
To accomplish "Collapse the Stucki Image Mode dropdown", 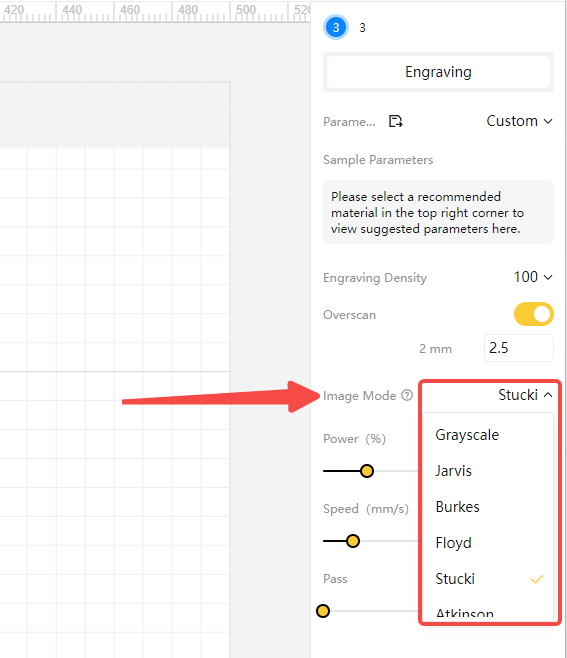I will 525,395.
